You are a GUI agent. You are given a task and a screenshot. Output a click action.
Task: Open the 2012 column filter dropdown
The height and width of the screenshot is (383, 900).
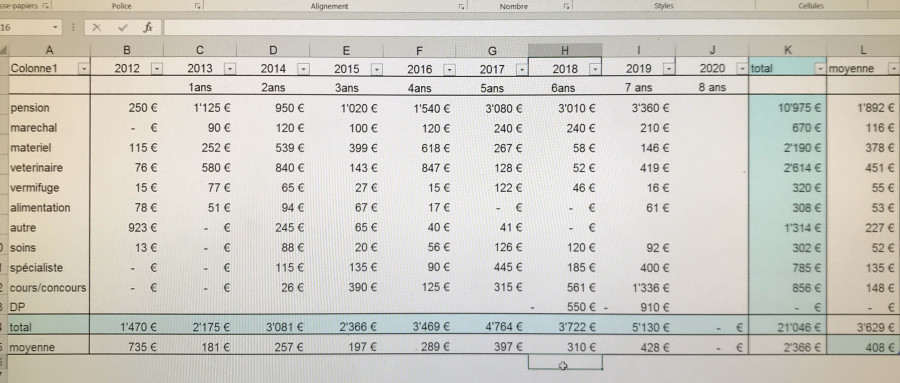point(157,69)
